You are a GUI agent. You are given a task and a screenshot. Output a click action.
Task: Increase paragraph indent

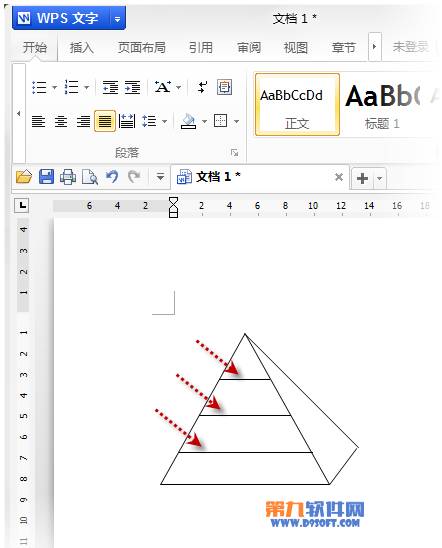click(x=133, y=87)
